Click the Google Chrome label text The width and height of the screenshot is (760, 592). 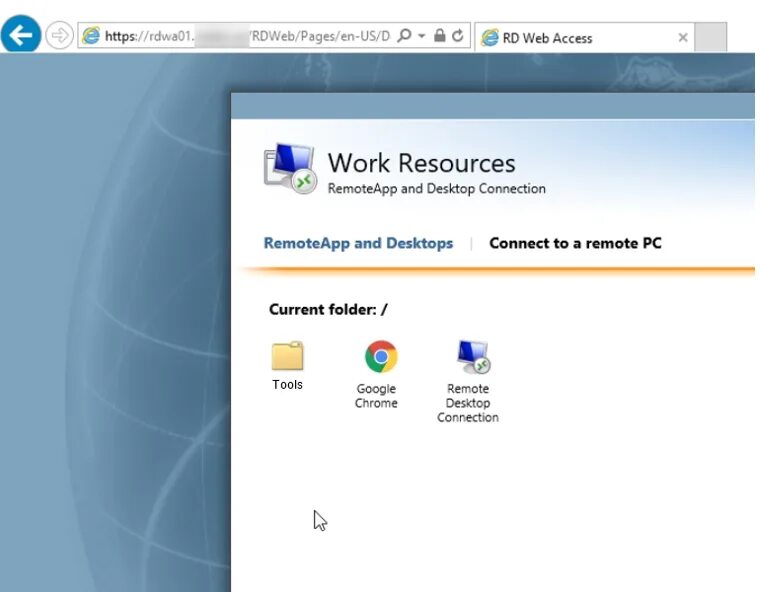point(376,396)
